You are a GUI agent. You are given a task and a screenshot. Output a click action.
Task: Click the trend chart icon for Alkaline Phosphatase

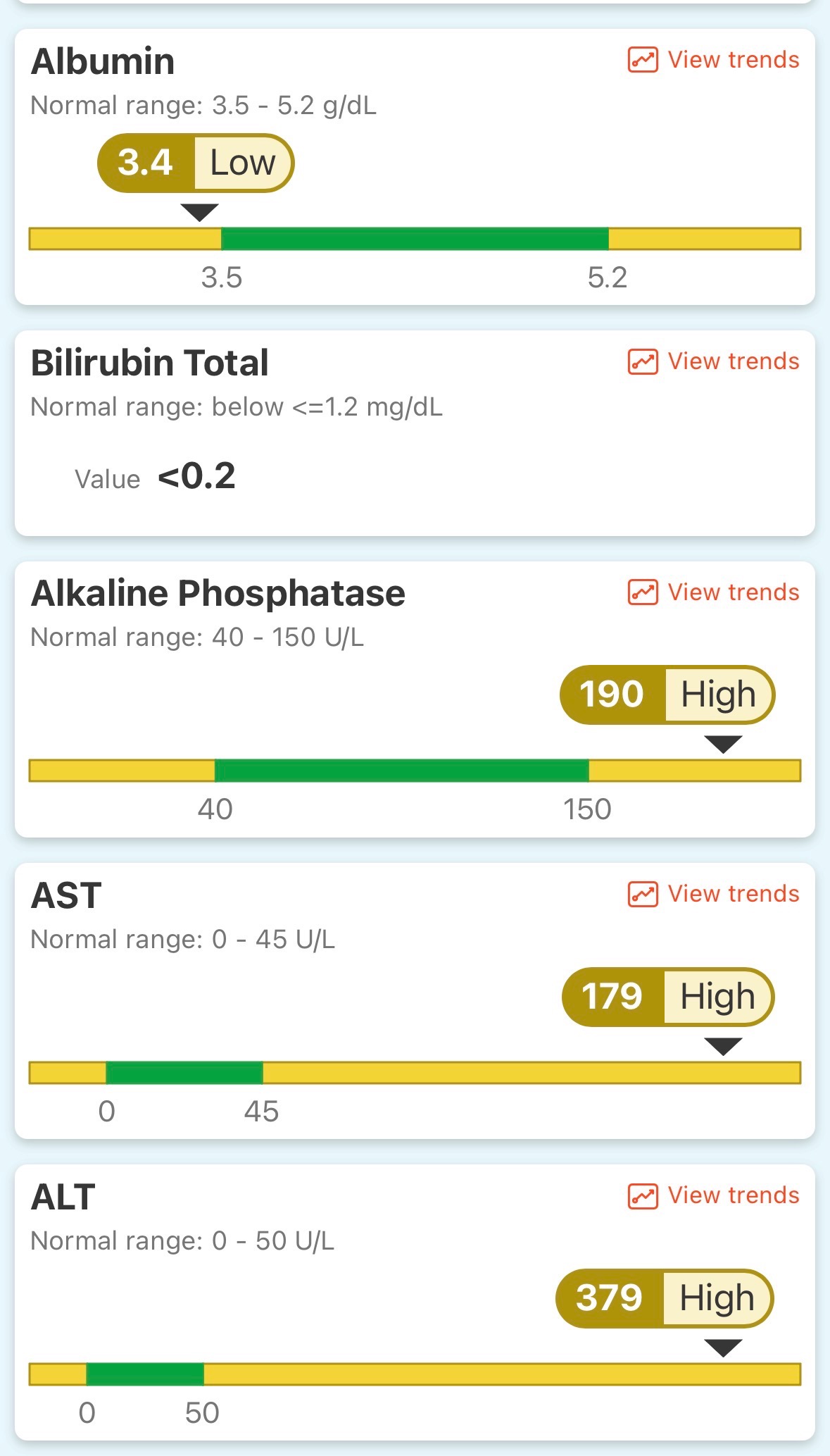coord(642,592)
